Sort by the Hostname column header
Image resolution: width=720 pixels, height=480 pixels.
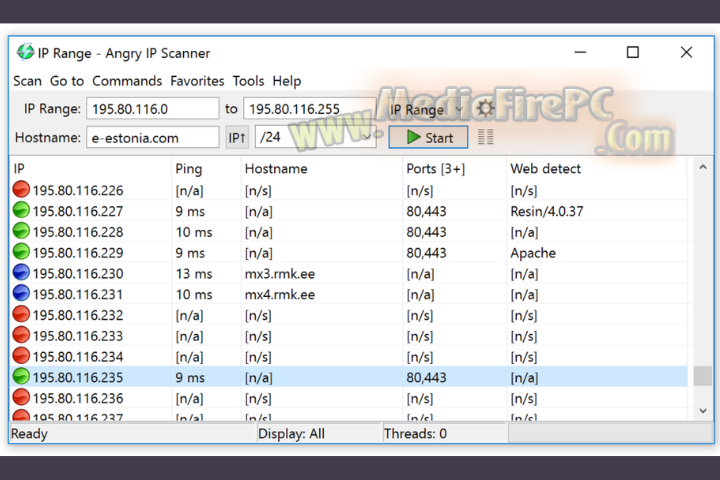coord(321,169)
